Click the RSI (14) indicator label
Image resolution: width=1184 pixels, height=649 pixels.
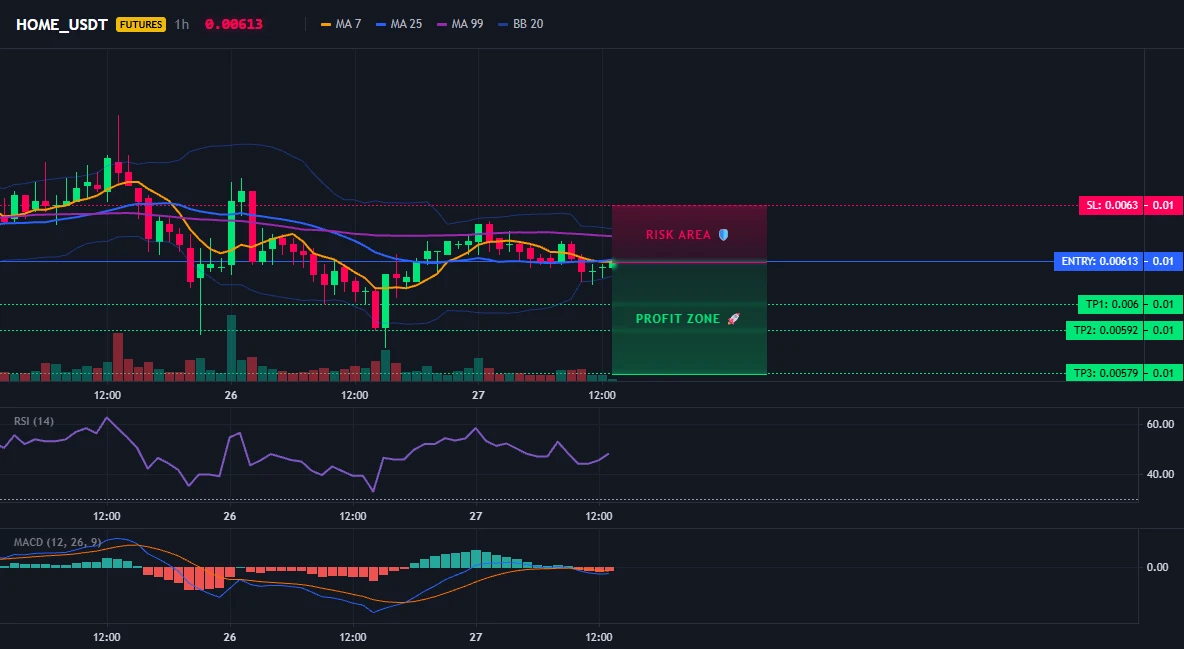[34, 421]
